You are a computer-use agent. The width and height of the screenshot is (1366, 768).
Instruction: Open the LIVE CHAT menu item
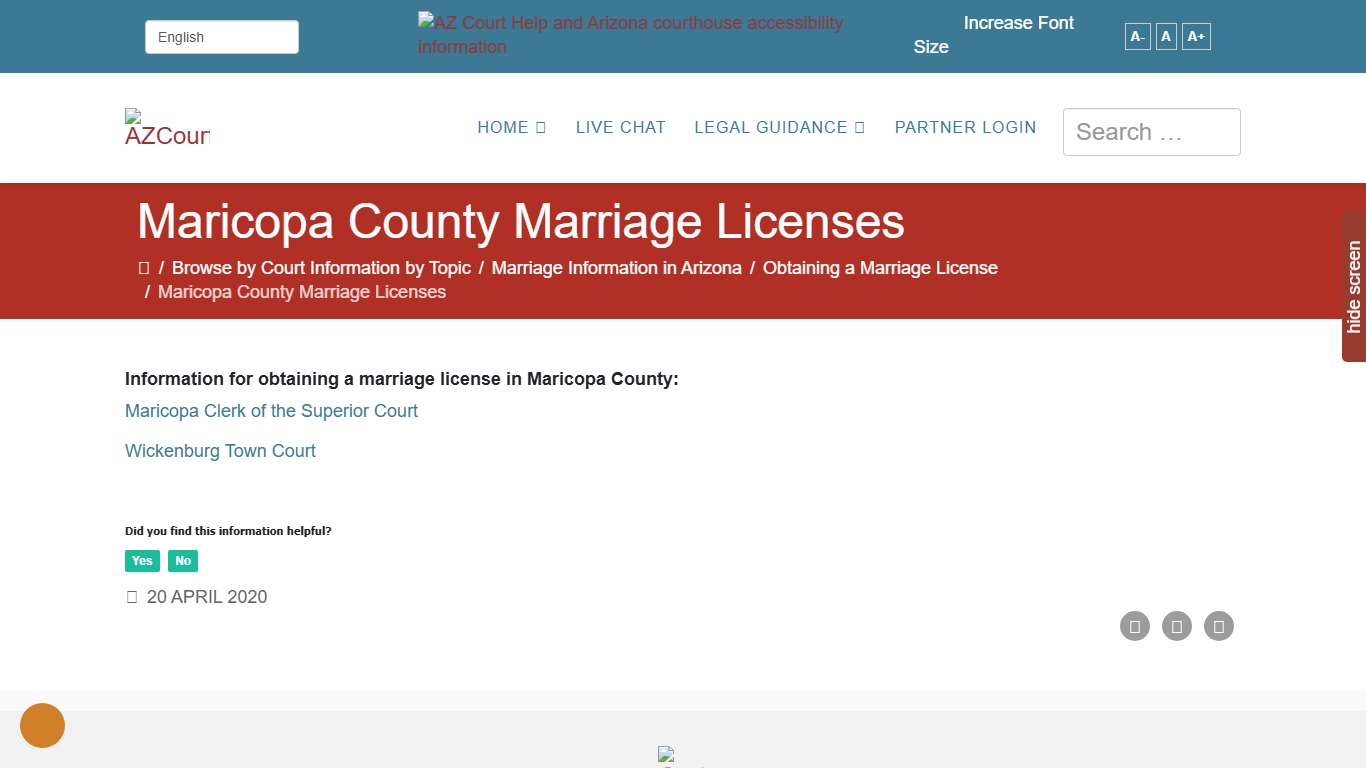click(x=620, y=127)
